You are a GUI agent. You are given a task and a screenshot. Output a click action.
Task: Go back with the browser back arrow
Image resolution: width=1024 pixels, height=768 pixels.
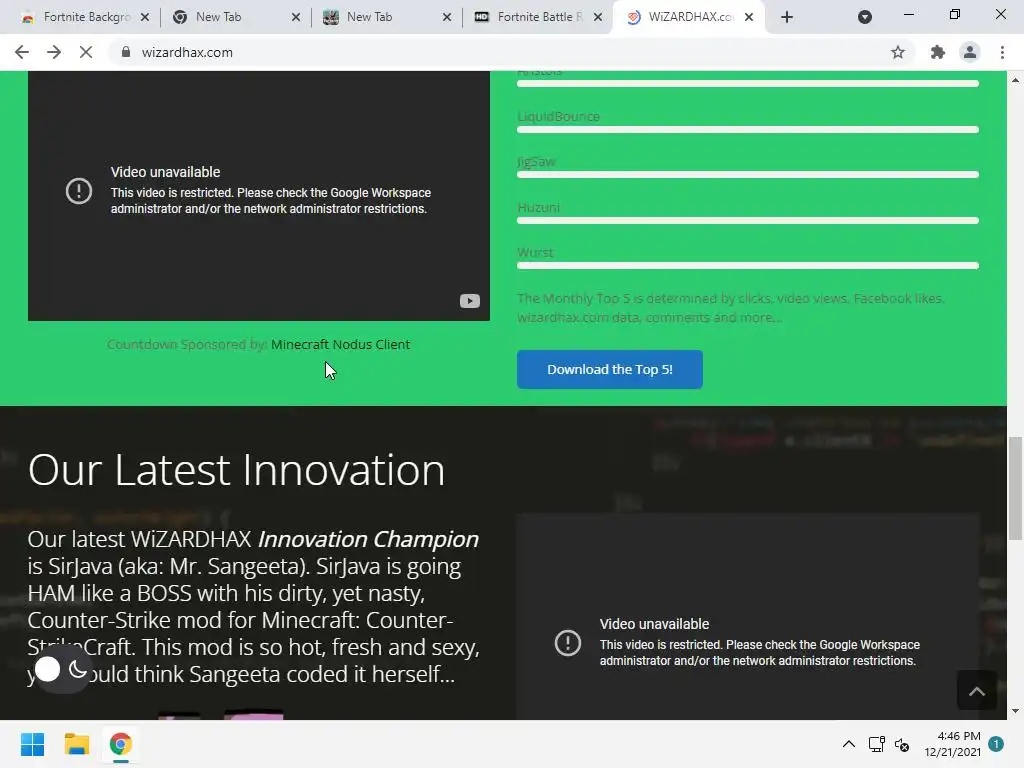pyautogui.click(x=22, y=52)
